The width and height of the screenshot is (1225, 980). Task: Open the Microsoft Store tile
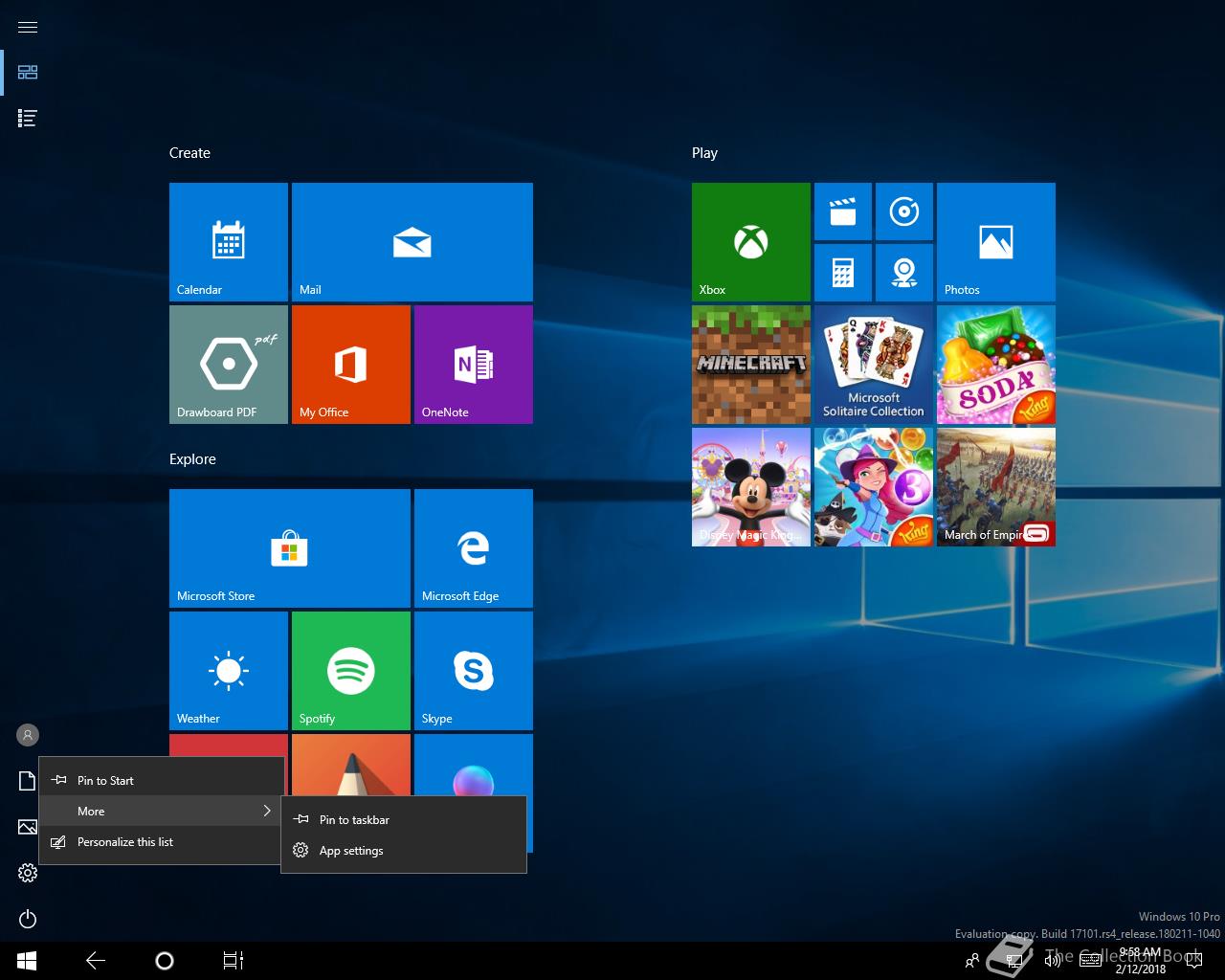[290, 548]
